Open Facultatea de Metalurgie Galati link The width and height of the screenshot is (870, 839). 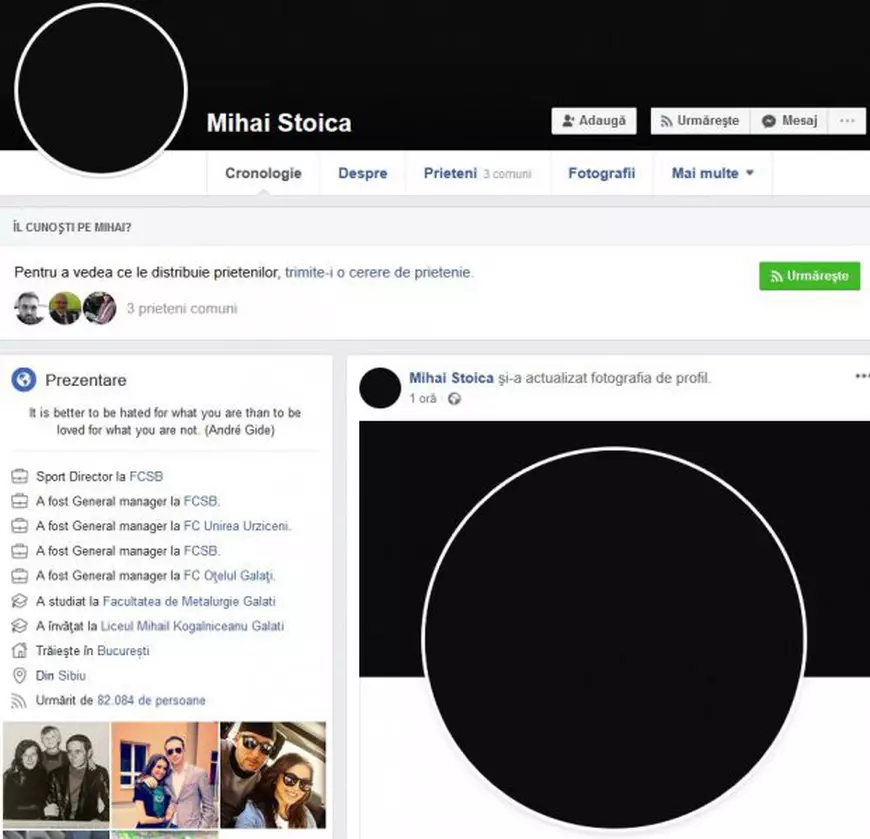189,602
